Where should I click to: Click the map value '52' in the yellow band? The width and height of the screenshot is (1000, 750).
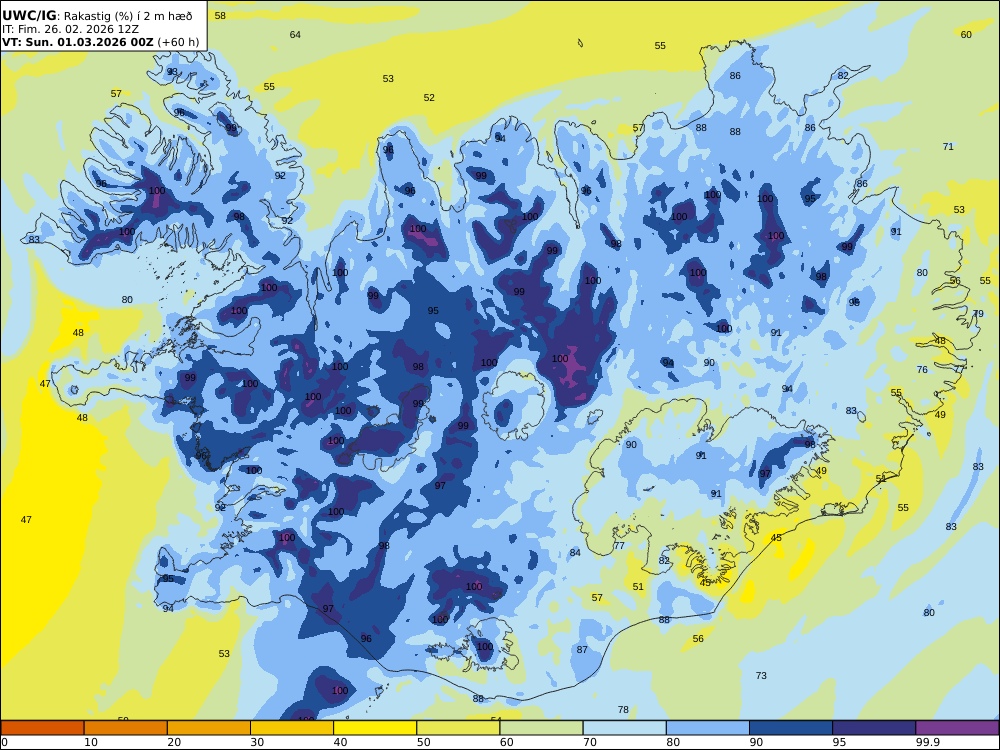[429, 98]
